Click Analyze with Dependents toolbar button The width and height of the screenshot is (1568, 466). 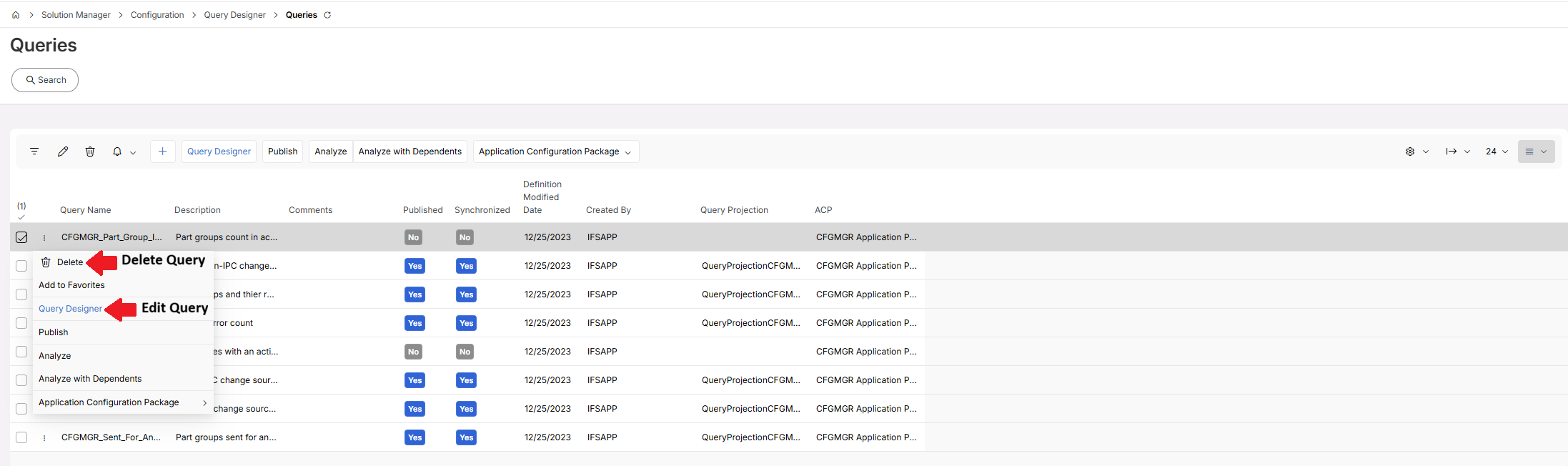click(410, 152)
